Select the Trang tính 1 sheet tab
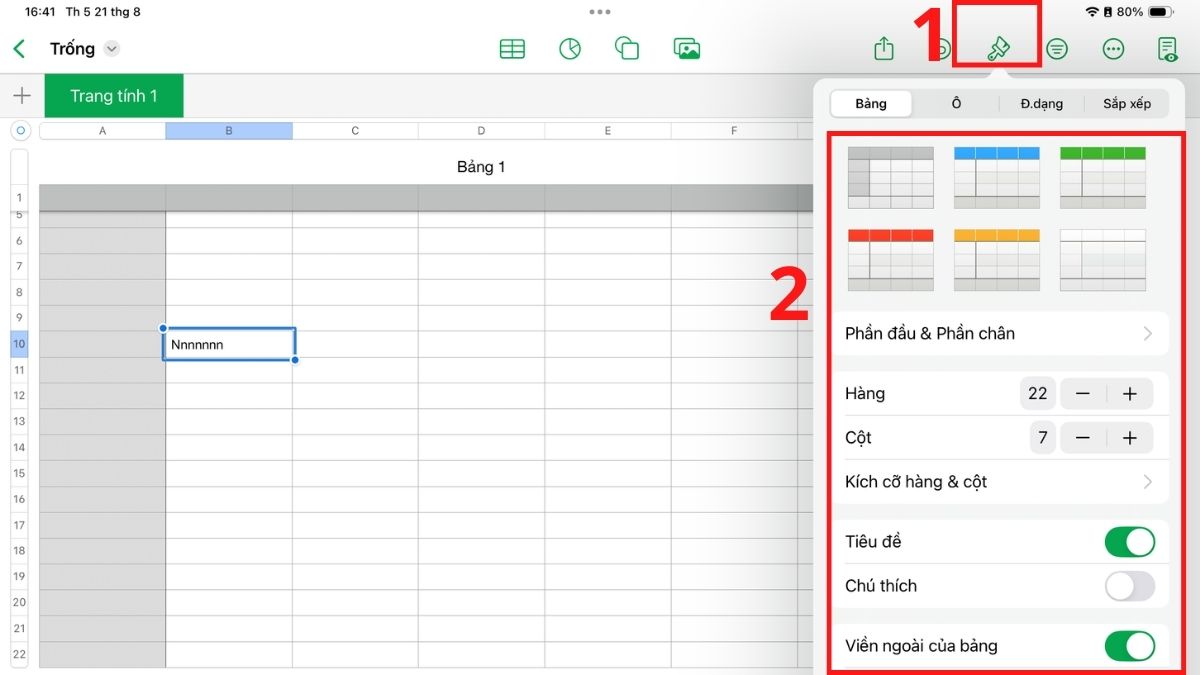 [x=114, y=96]
